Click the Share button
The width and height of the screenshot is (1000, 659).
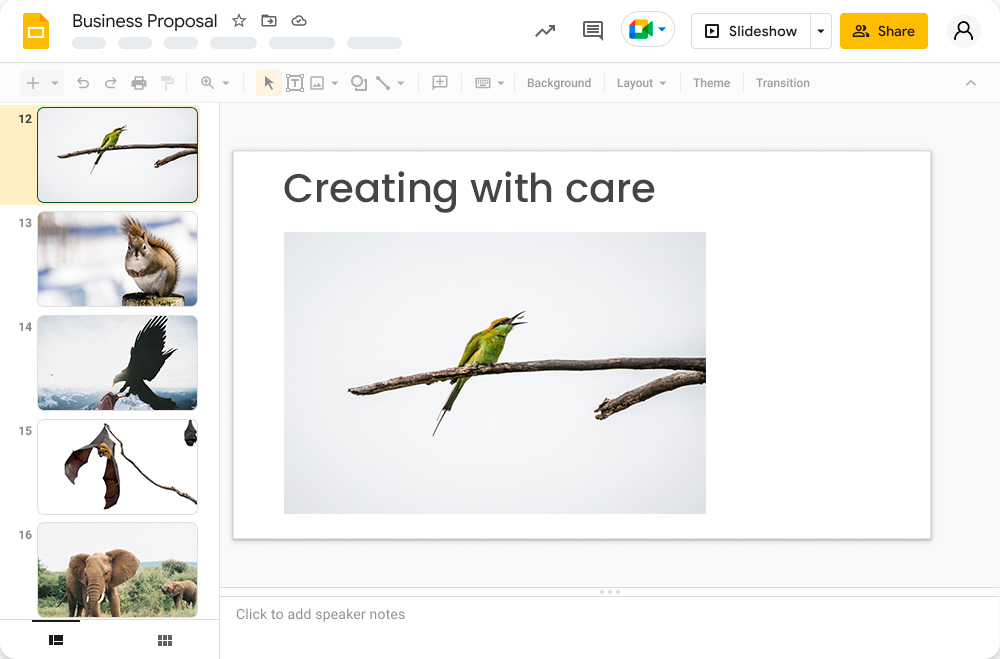[883, 31]
